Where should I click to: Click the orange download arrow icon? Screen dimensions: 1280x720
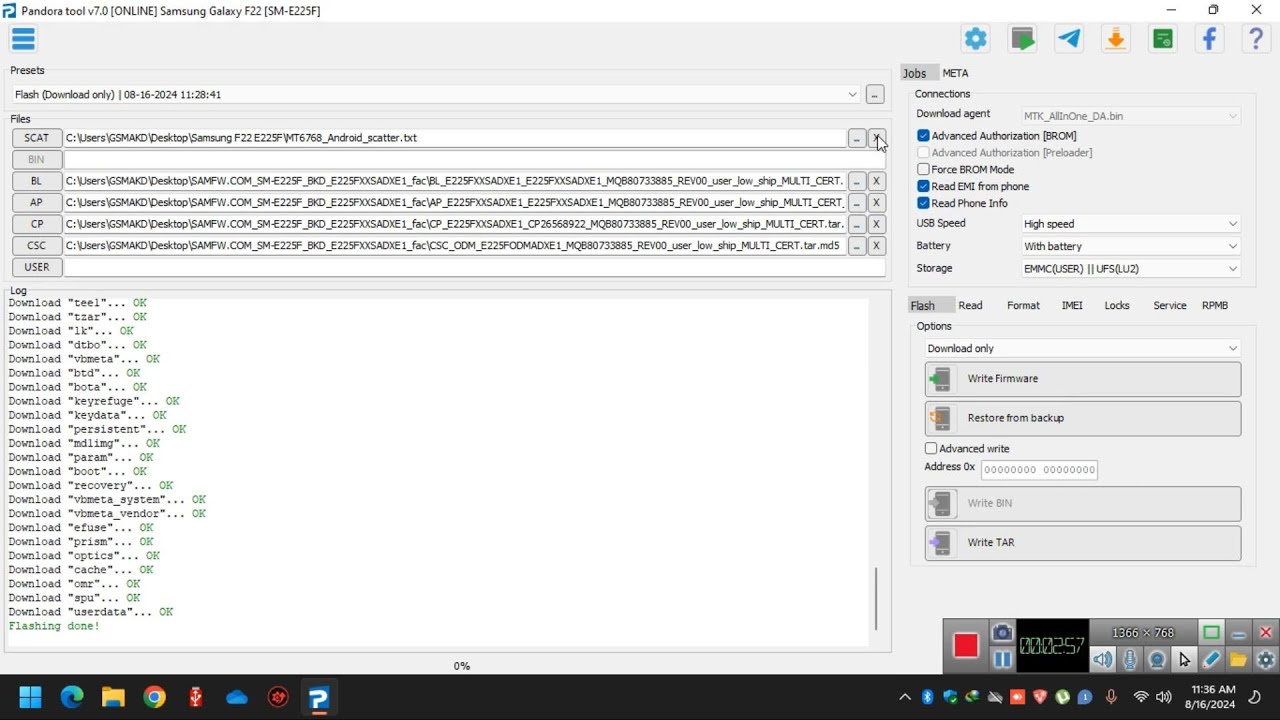(x=1115, y=39)
